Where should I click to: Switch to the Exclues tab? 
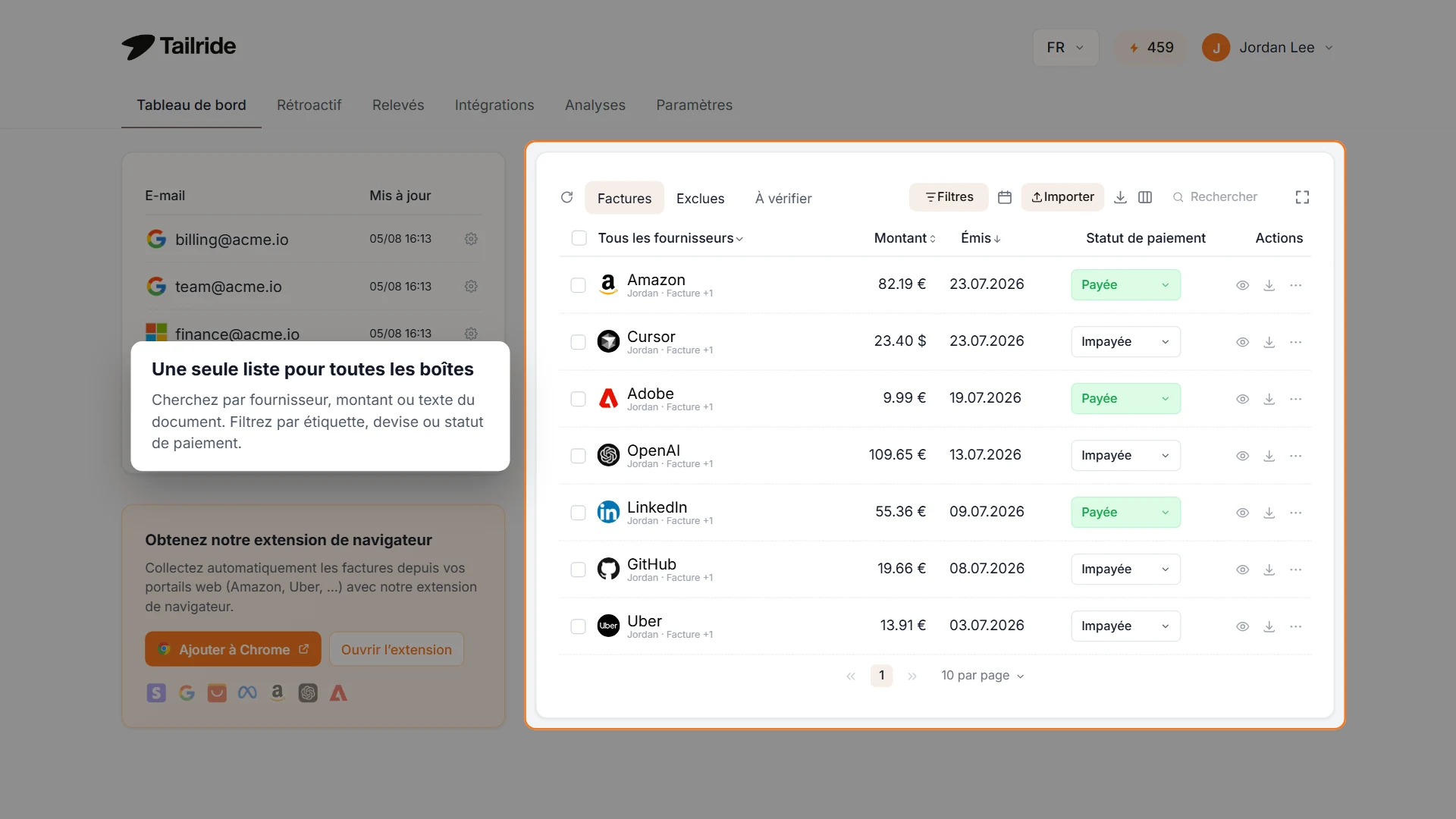click(700, 198)
